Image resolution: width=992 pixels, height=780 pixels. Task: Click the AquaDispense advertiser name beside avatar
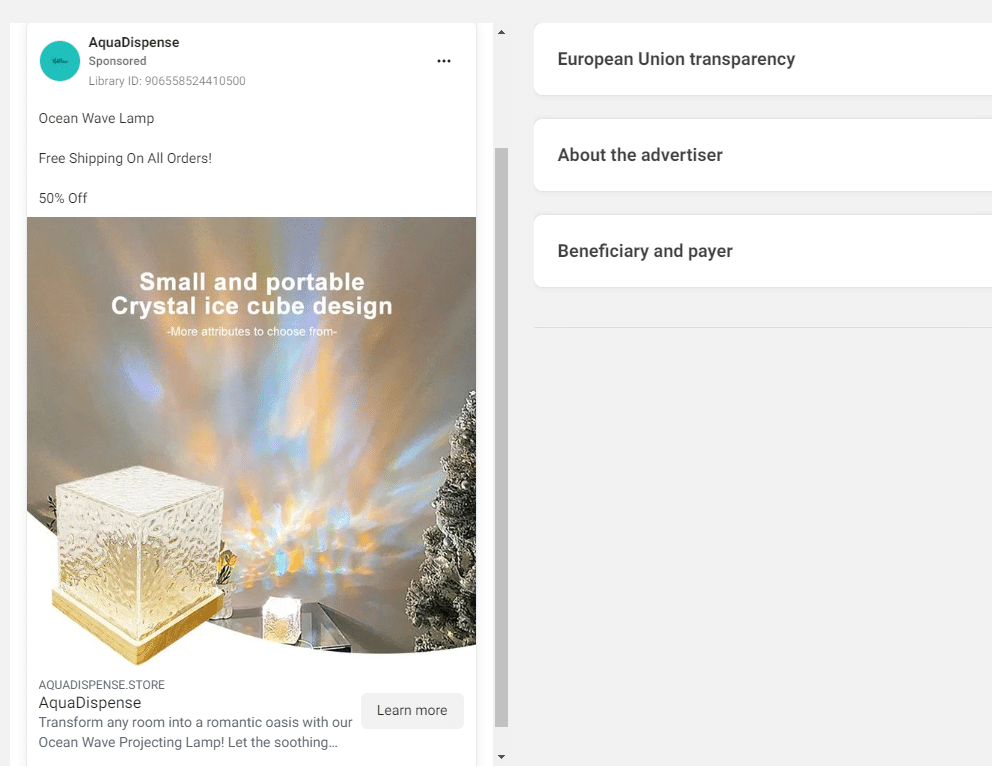click(134, 42)
